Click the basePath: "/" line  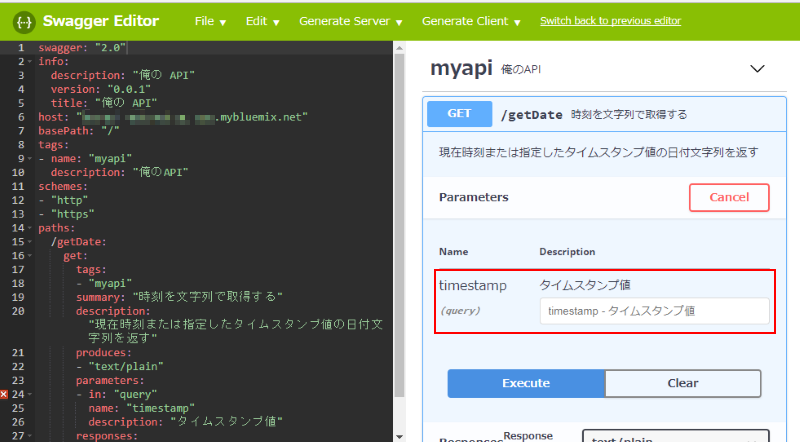click(79, 131)
